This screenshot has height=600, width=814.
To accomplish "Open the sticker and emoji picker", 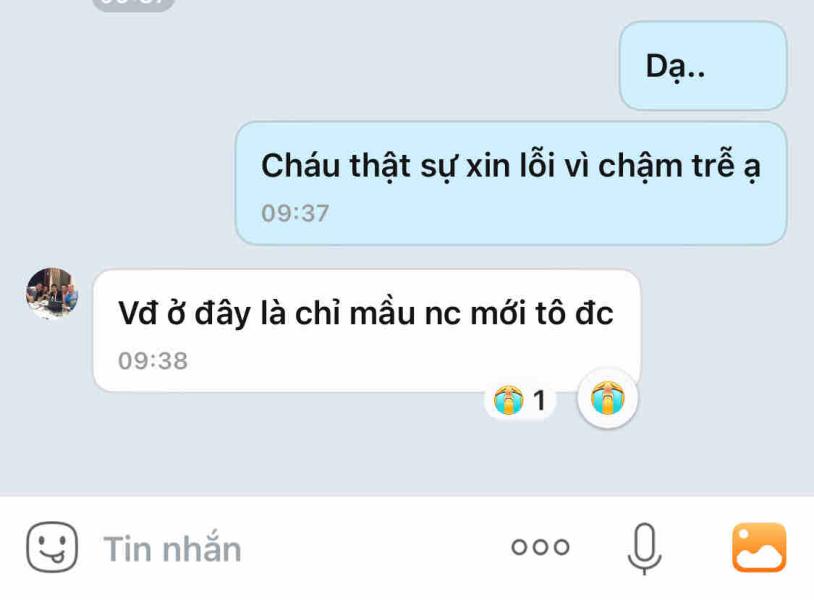I will click(x=52, y=547).
